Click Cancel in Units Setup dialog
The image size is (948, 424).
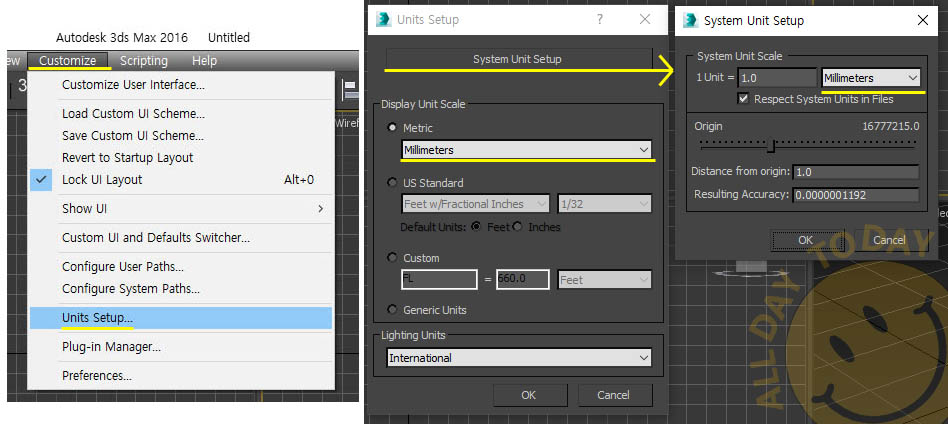[613, 395]
